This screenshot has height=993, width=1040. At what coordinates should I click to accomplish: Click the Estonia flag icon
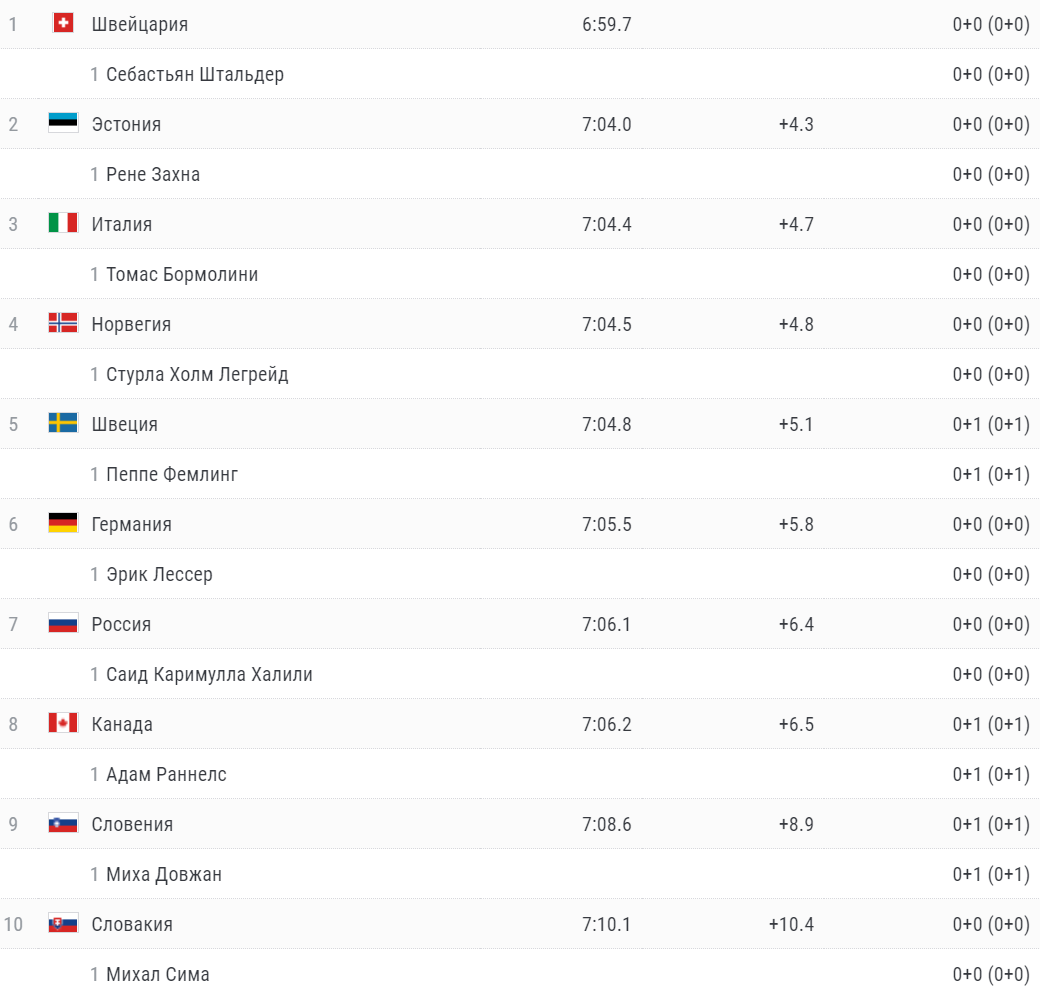click(63, 123)
